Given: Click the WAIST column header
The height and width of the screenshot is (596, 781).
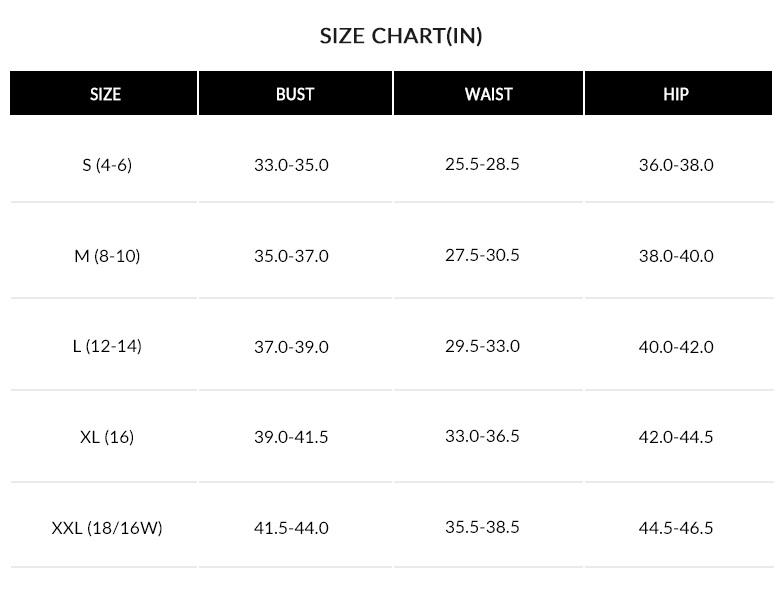Looking at the screenshot, I should [x=488, y=94].
